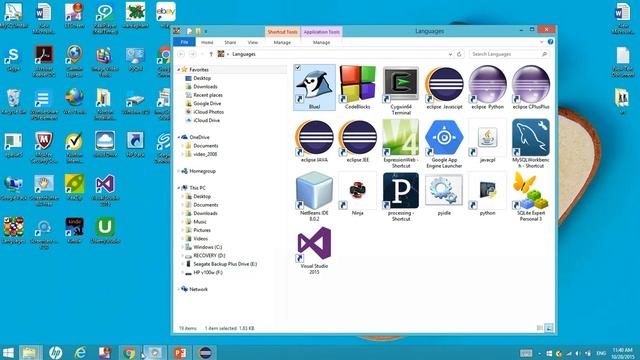Select the eclipse JEE shortcut

click(x=358, y=141)
